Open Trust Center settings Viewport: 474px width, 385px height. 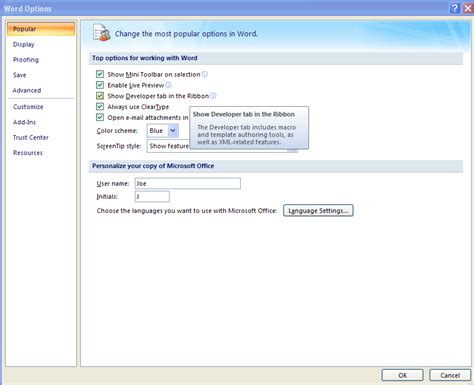point(31,137)
